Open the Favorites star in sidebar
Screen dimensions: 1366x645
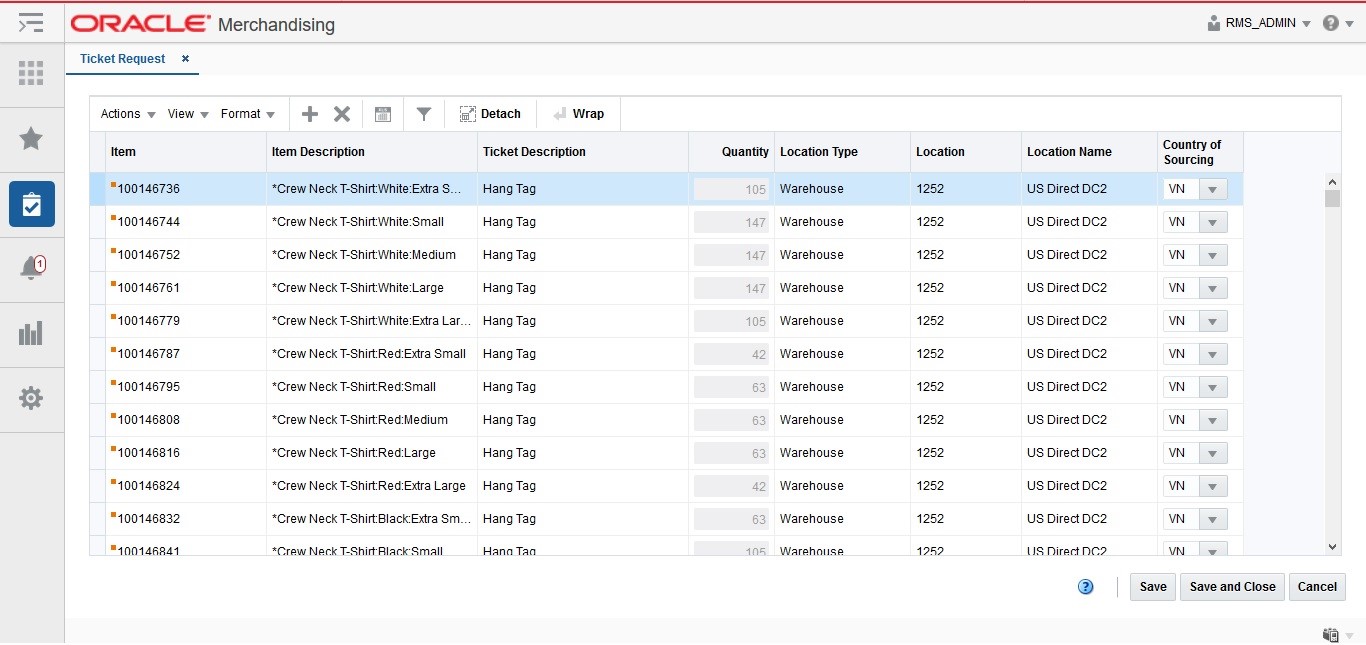(x=31, y=138)
